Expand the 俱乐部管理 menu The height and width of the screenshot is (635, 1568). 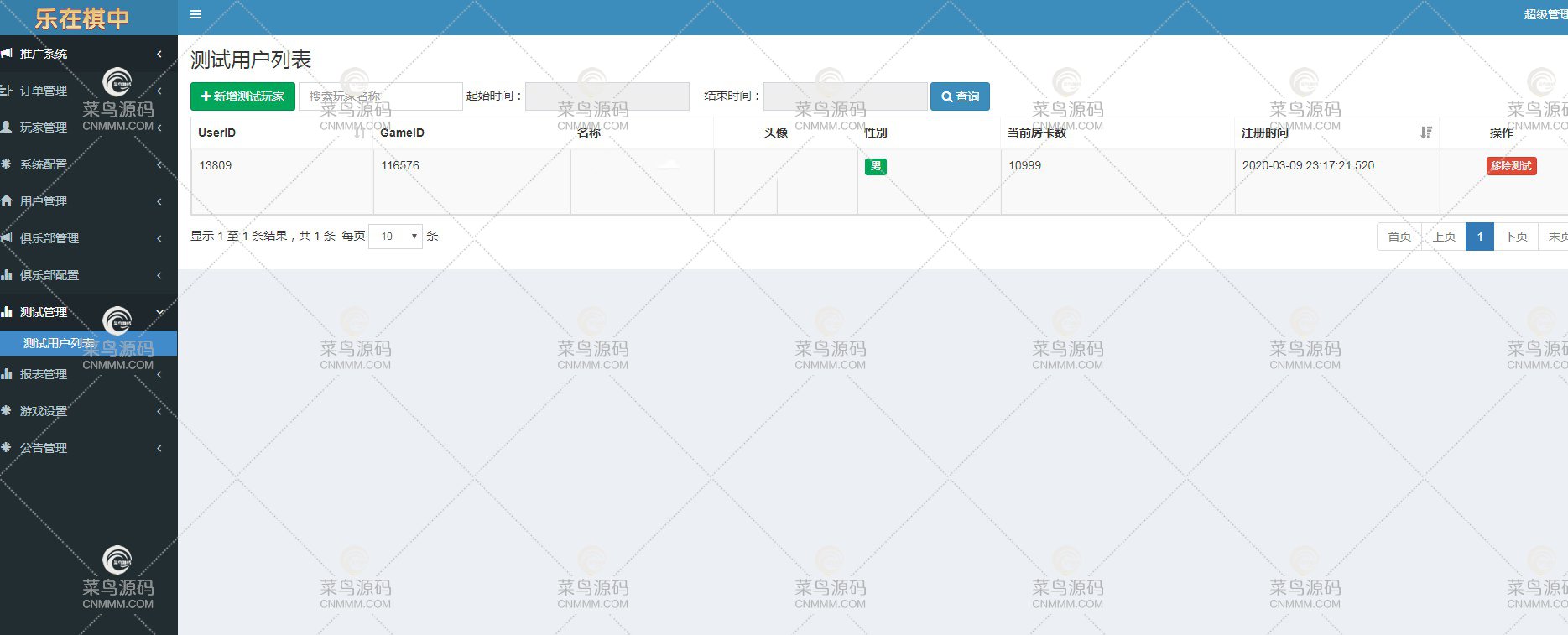tap(49, 238)
